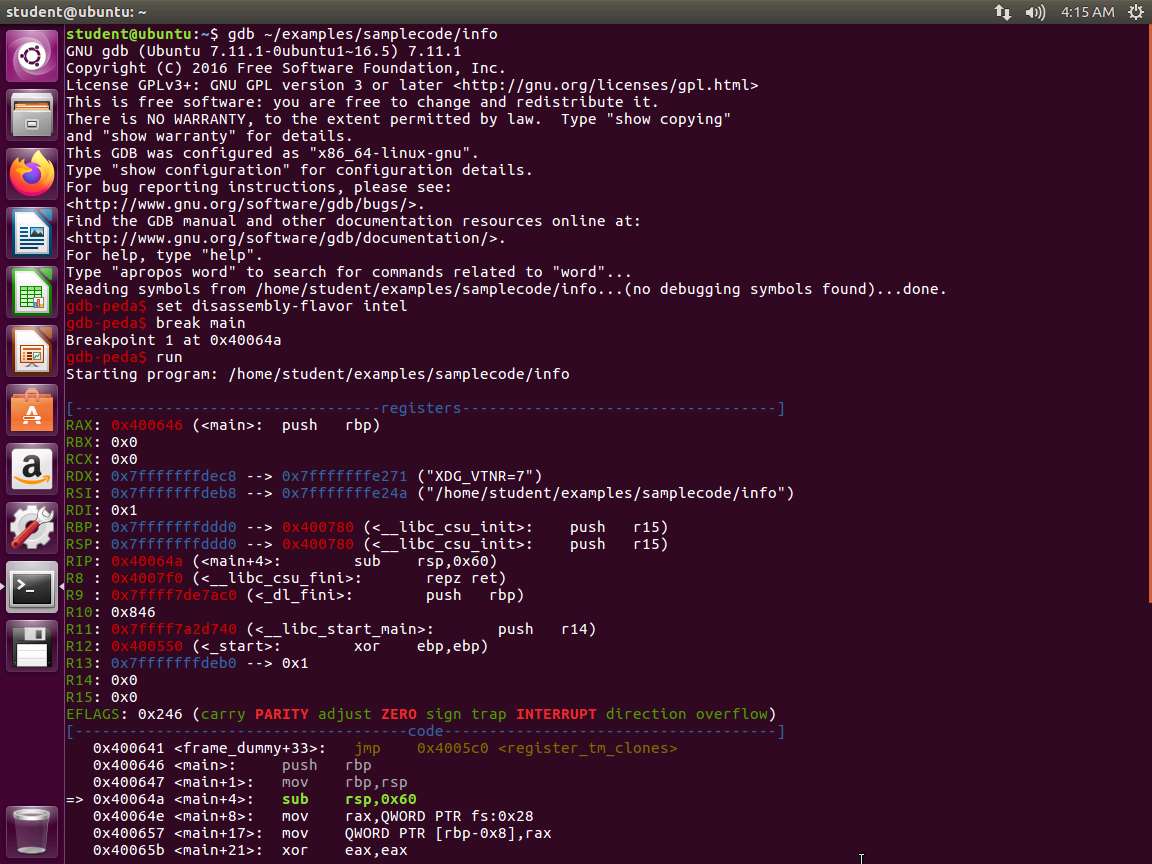Open the Trash at the launcher bottom

tap(32, 829)
